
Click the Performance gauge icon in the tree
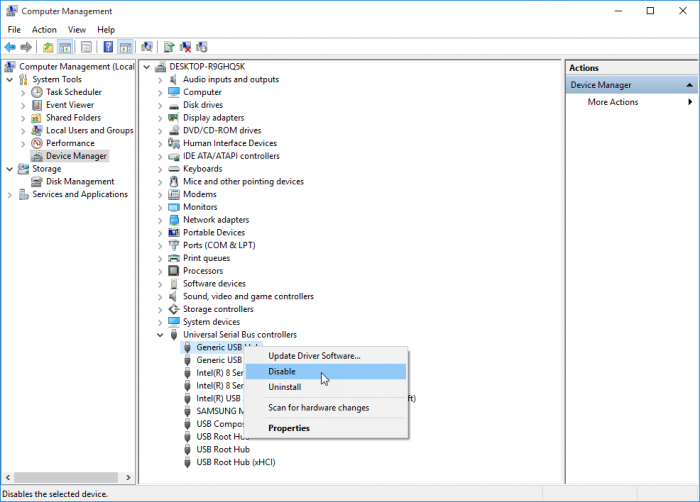point(37,143)
